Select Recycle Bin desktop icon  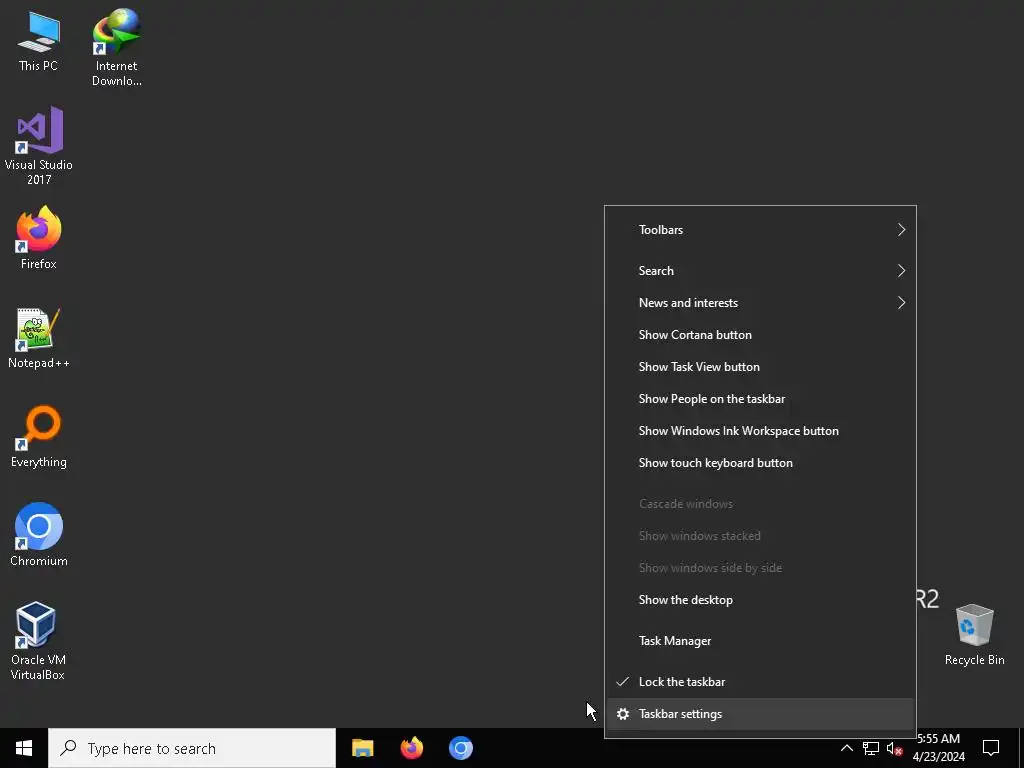tap(974, 634)
